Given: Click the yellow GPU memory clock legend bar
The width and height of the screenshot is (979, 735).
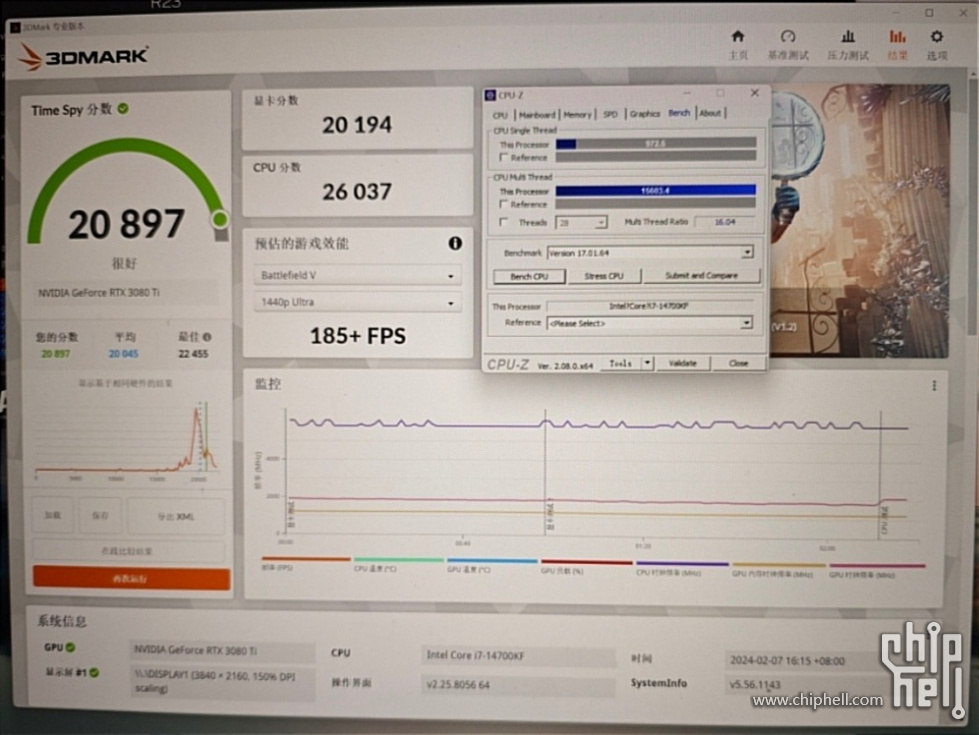Looking at the screenshot, I should click(779, 565).
